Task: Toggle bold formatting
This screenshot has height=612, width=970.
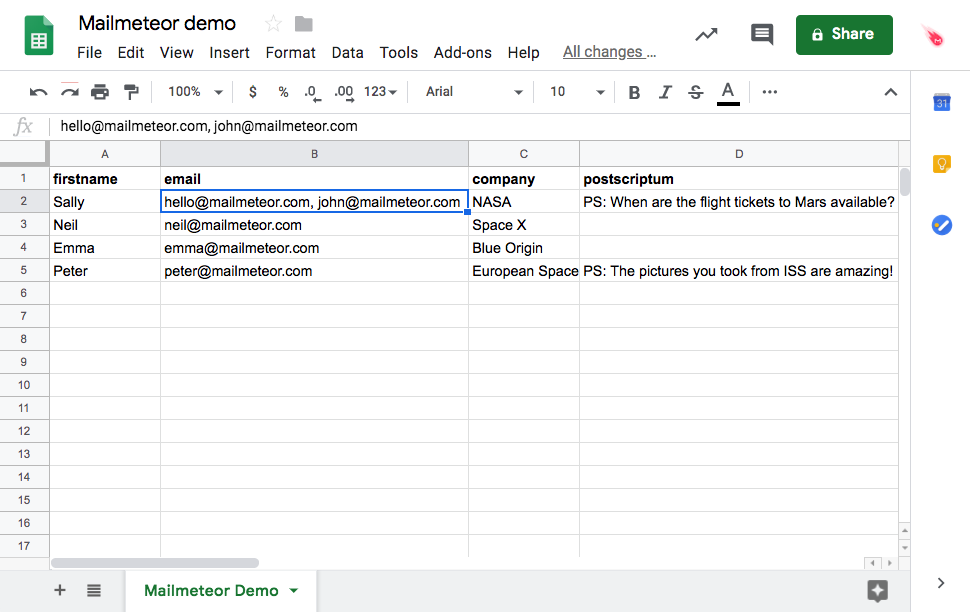Action: click(x=634, y=92)
